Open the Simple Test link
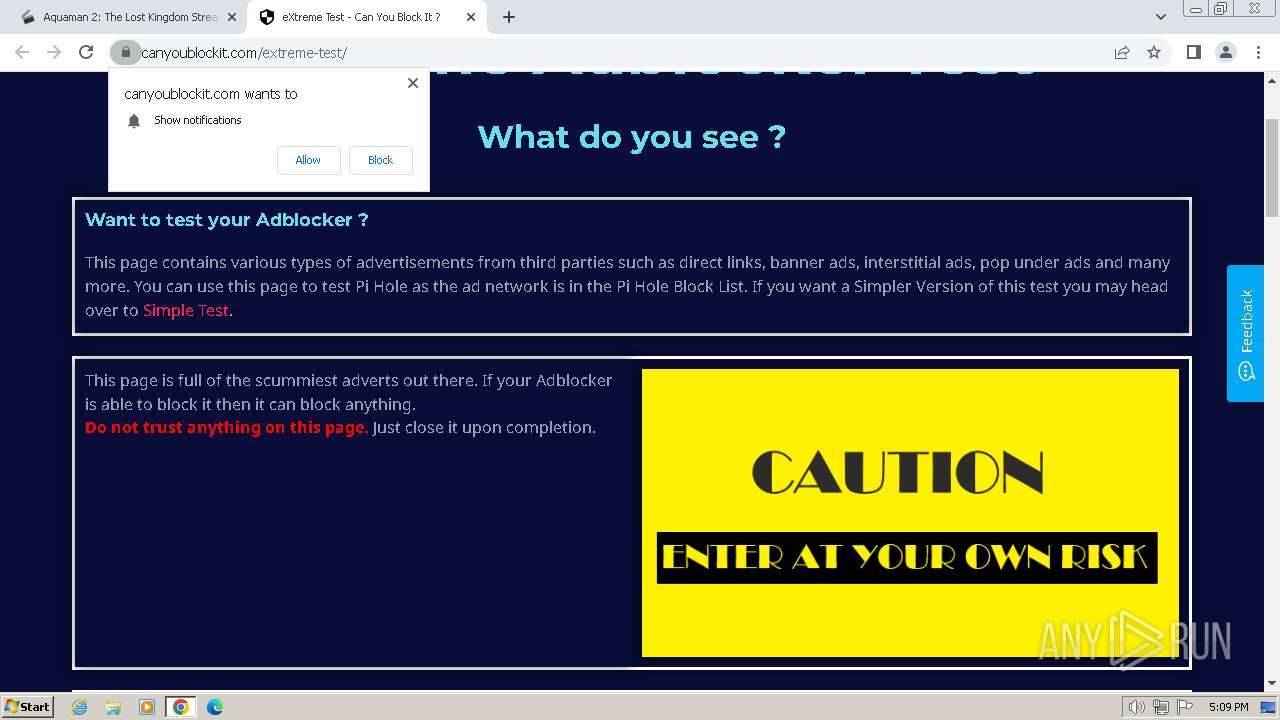1280x720 pixels. click(x=186, y=310)
